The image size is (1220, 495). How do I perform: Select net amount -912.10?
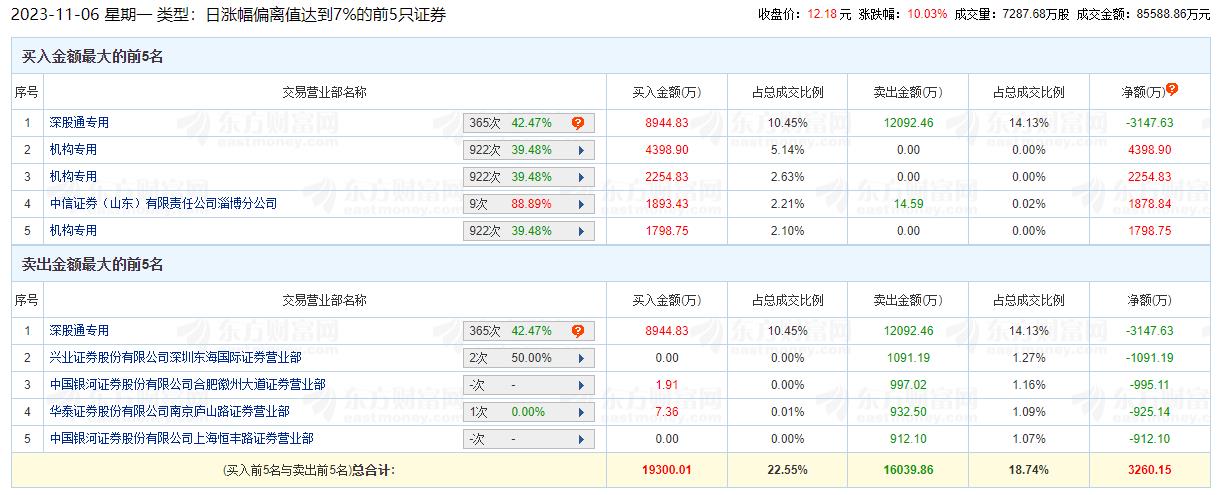pyautogui.click(x=1149, y=439)
